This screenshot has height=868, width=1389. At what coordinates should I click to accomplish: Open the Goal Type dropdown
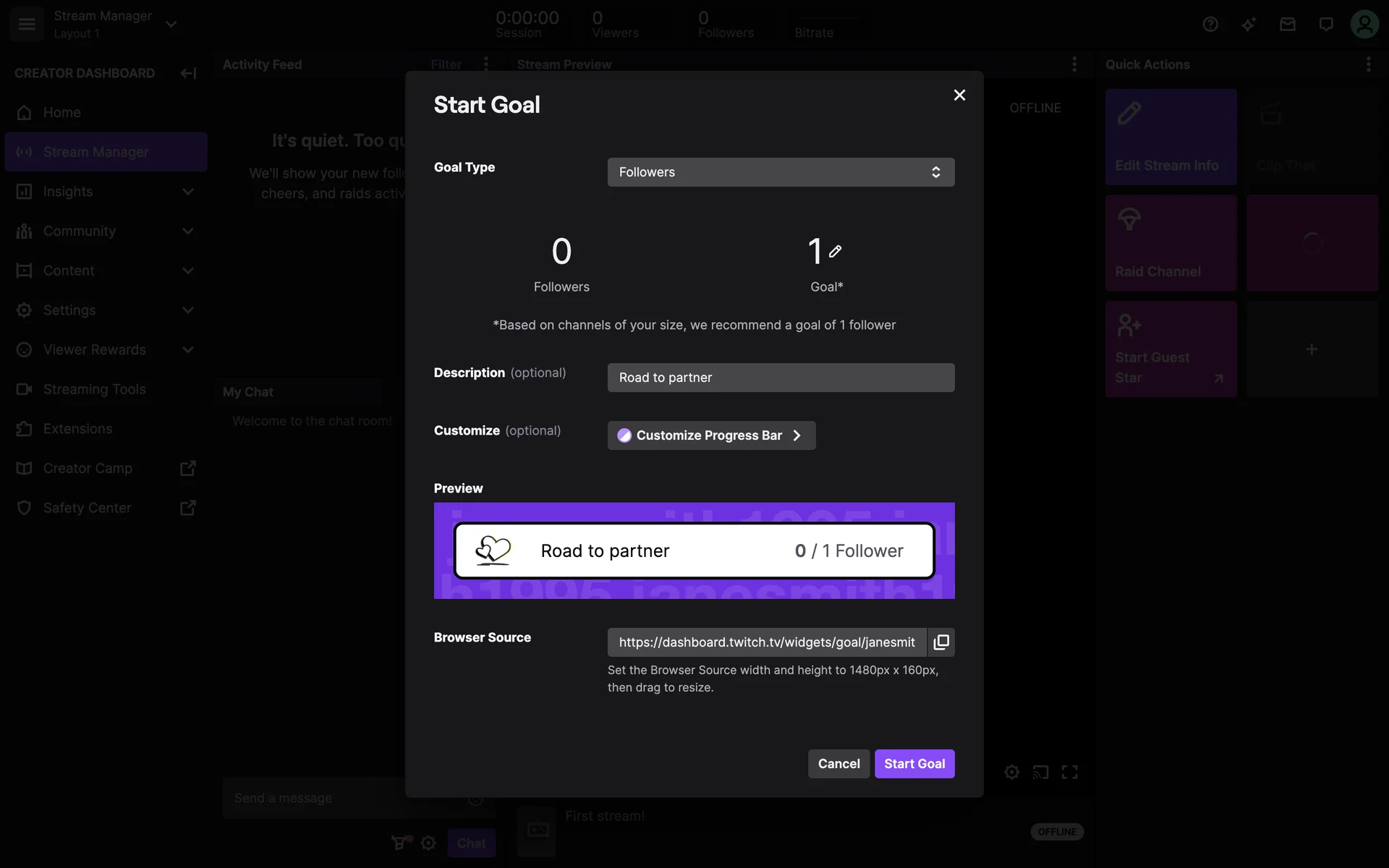click(x=781, y=172)
